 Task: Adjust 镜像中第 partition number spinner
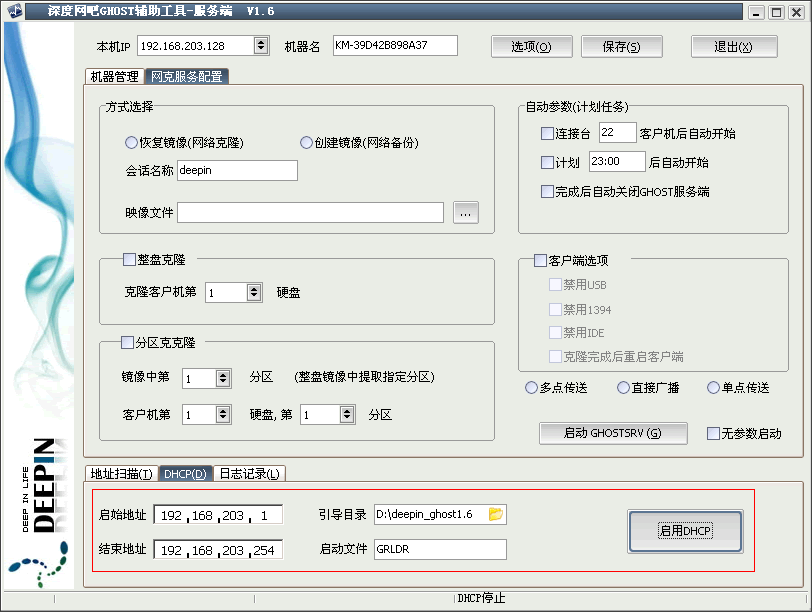click(x=223, y=378)
